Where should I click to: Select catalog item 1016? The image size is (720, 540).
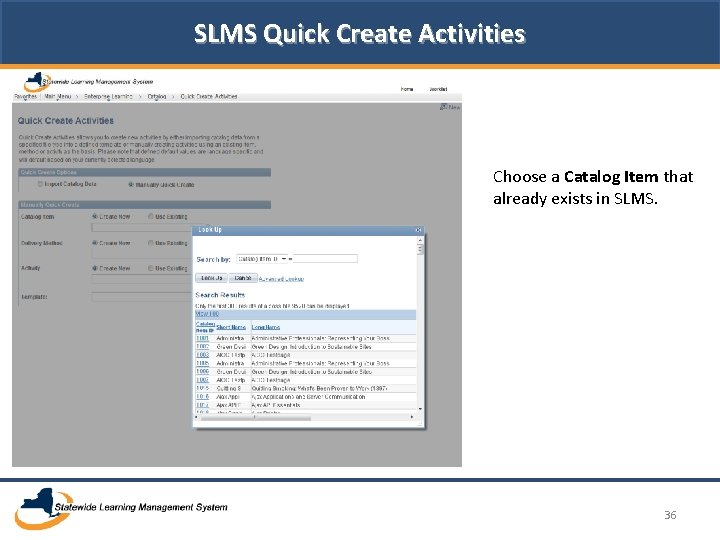coord(202,397)
